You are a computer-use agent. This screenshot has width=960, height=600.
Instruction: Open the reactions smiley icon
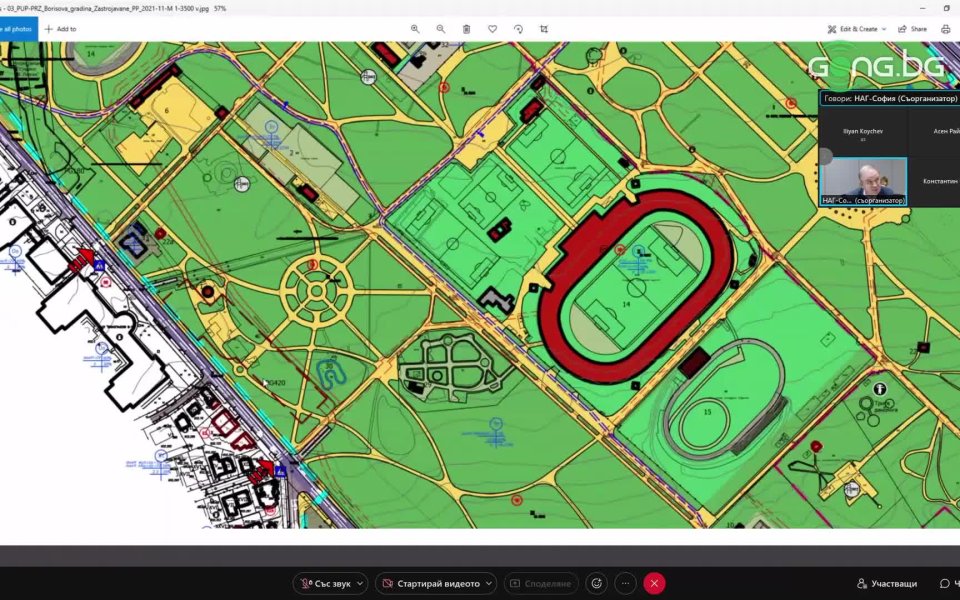pos(597,583)
